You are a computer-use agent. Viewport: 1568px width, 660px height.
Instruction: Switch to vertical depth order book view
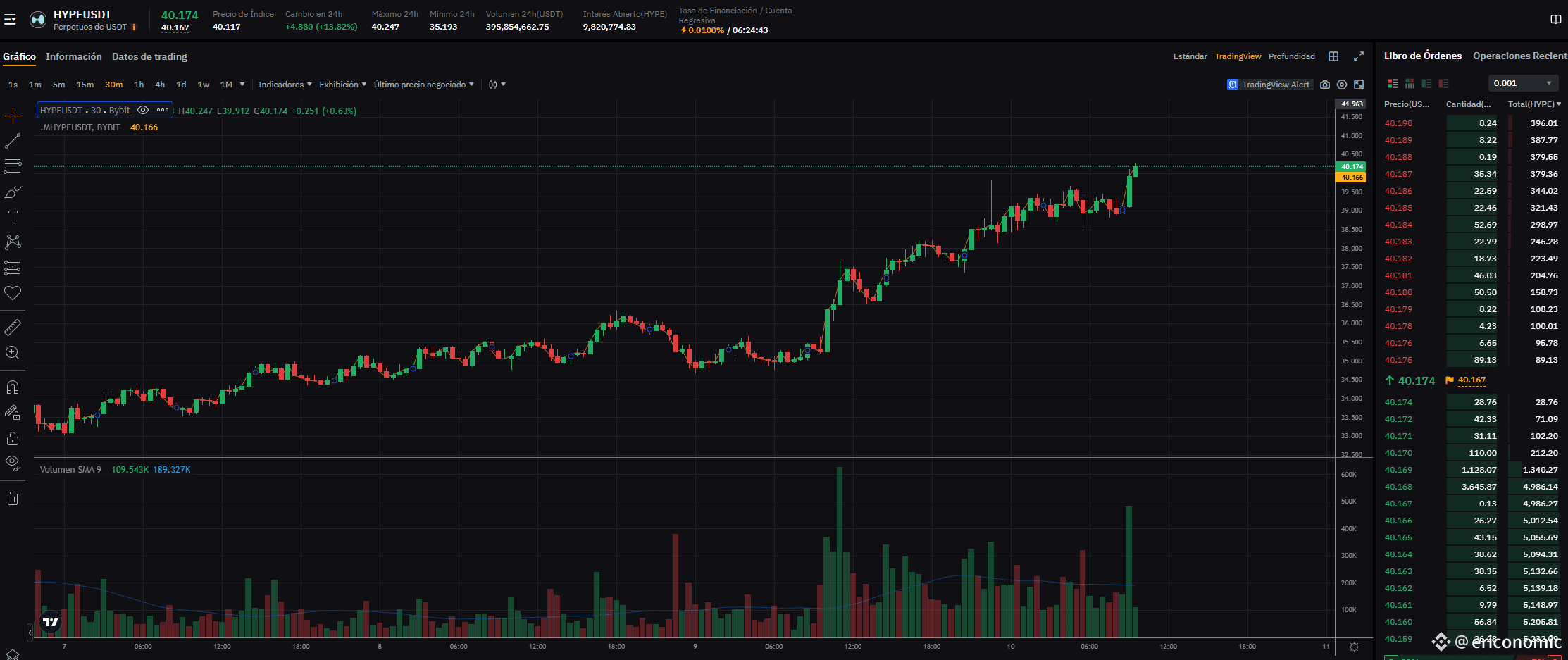point(1410,83)
